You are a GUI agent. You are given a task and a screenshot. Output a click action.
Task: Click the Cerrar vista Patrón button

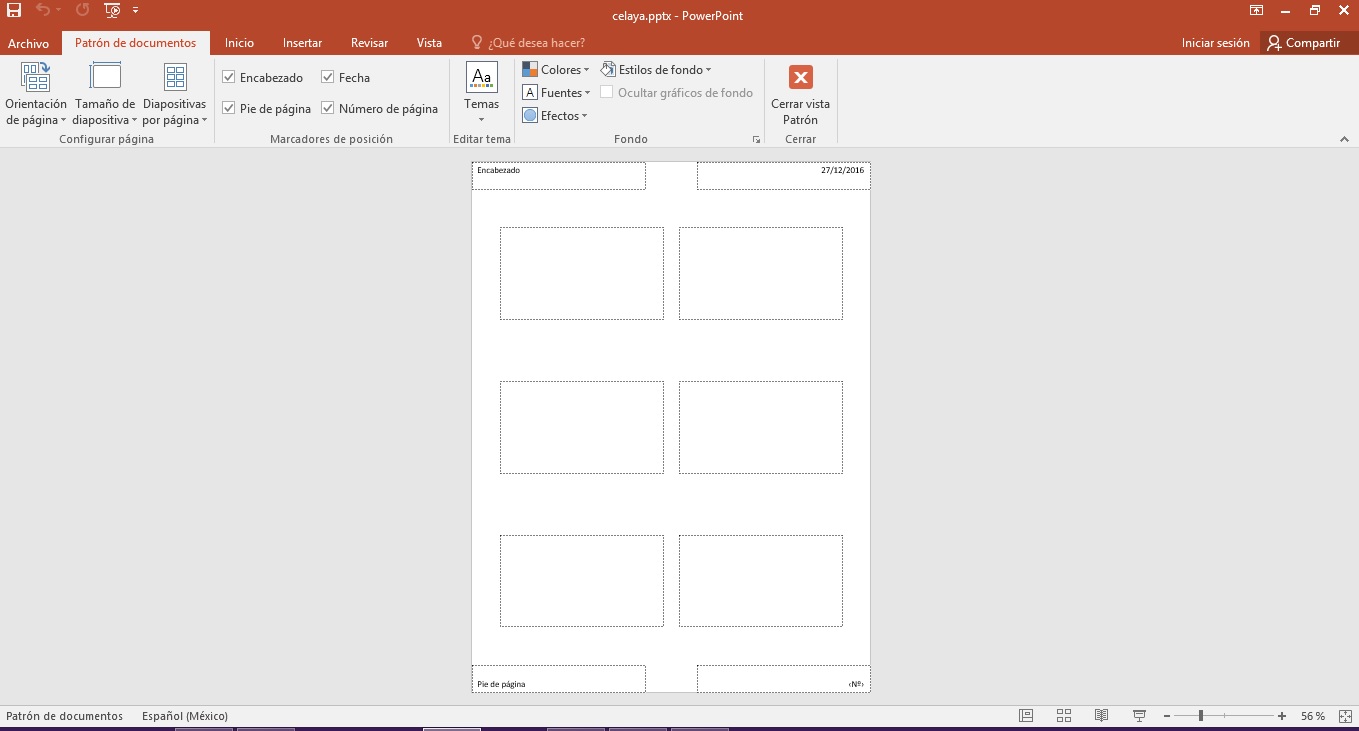800,95
